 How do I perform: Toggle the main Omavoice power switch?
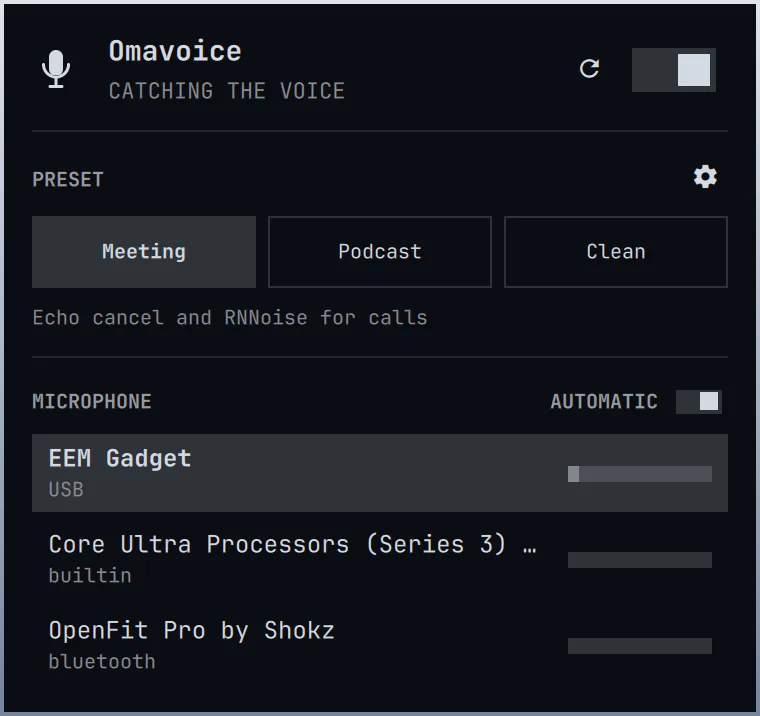point(674,70)
